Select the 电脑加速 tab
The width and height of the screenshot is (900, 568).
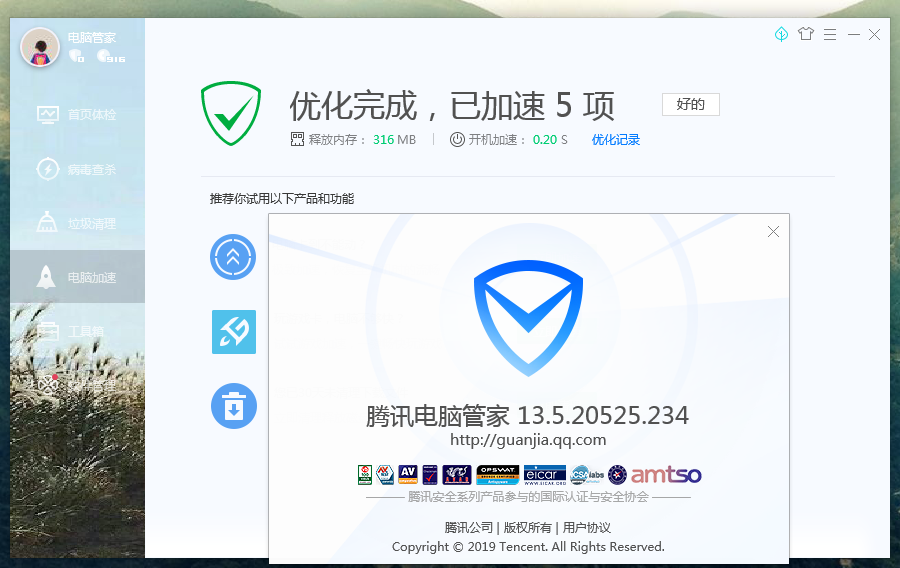(77, 277)
